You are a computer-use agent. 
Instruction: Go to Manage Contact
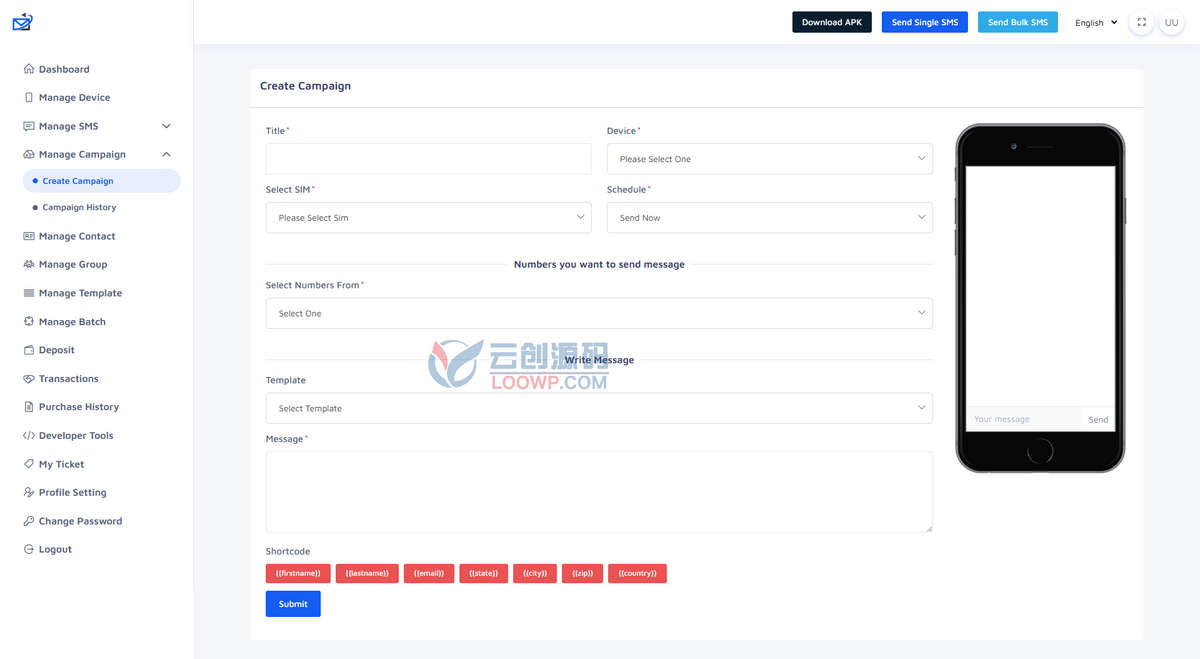(x=77, y=236)
